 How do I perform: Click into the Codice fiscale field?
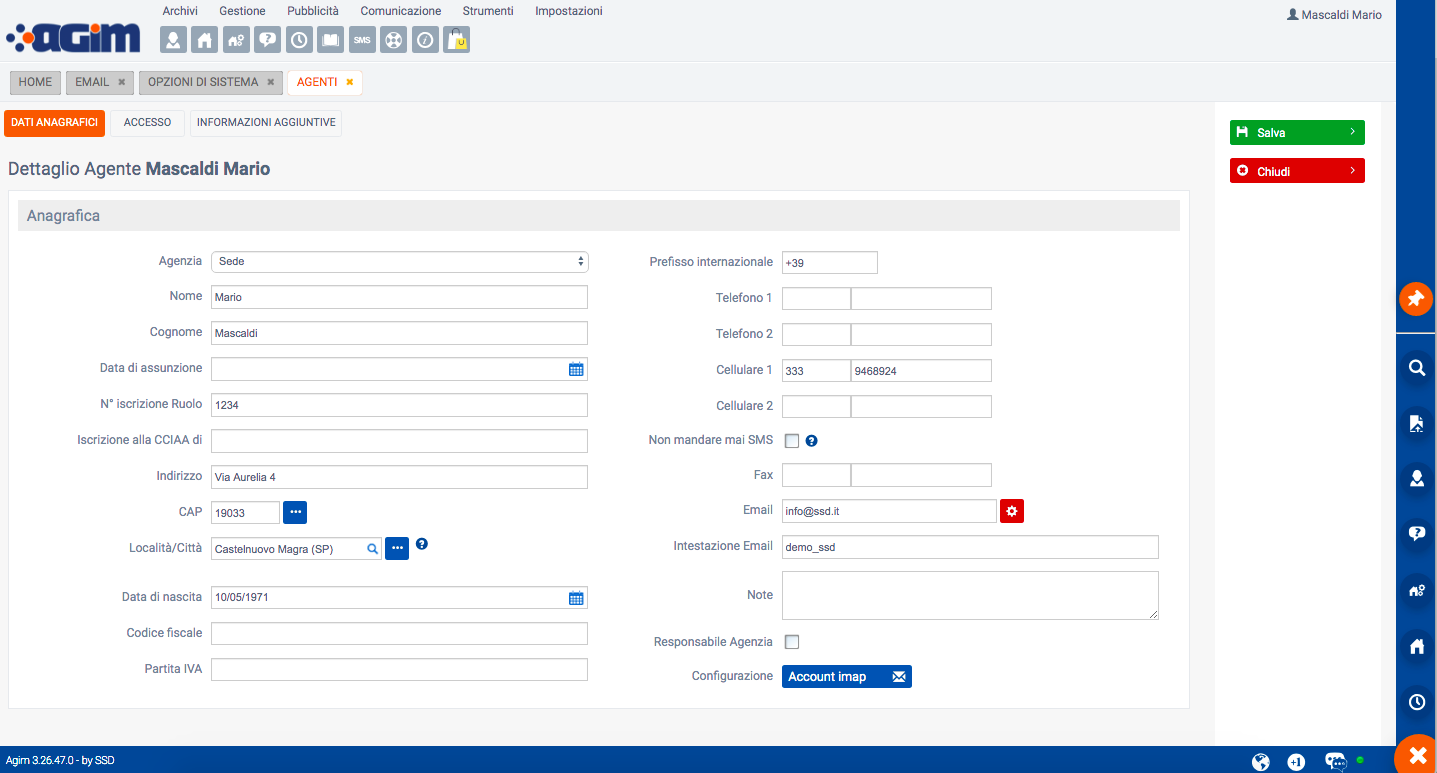click(399, 633)
